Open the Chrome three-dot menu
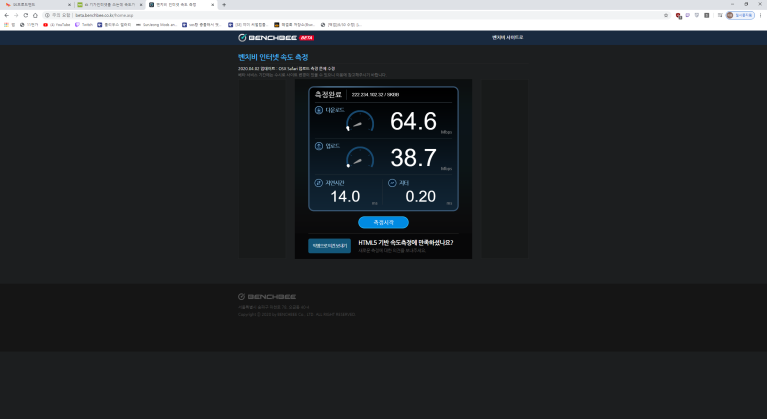Image resolution: width=767 pixels, height=419 pixels. coord(760,15)
